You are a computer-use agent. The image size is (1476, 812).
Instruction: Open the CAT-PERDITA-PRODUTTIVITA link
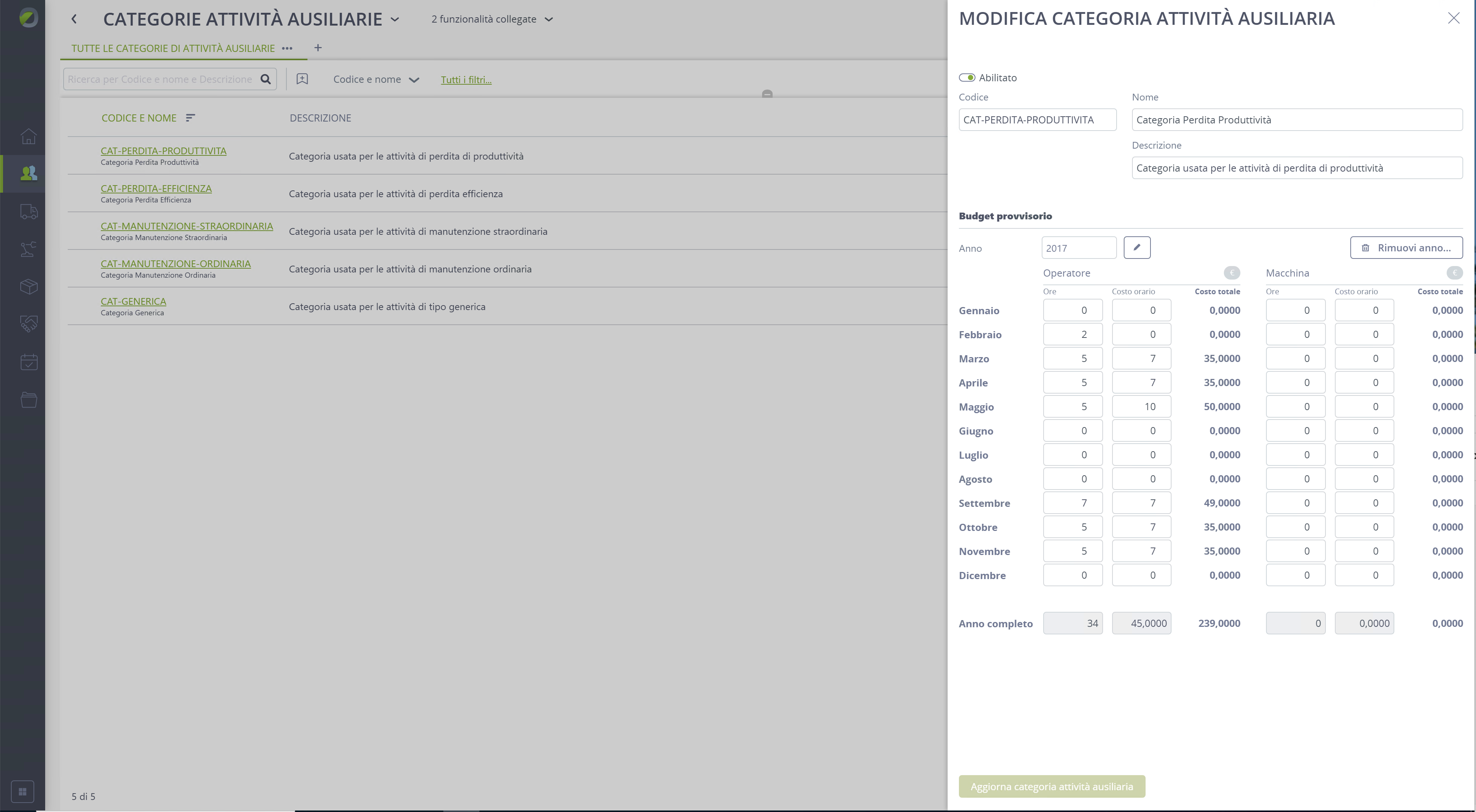(163, 151)
